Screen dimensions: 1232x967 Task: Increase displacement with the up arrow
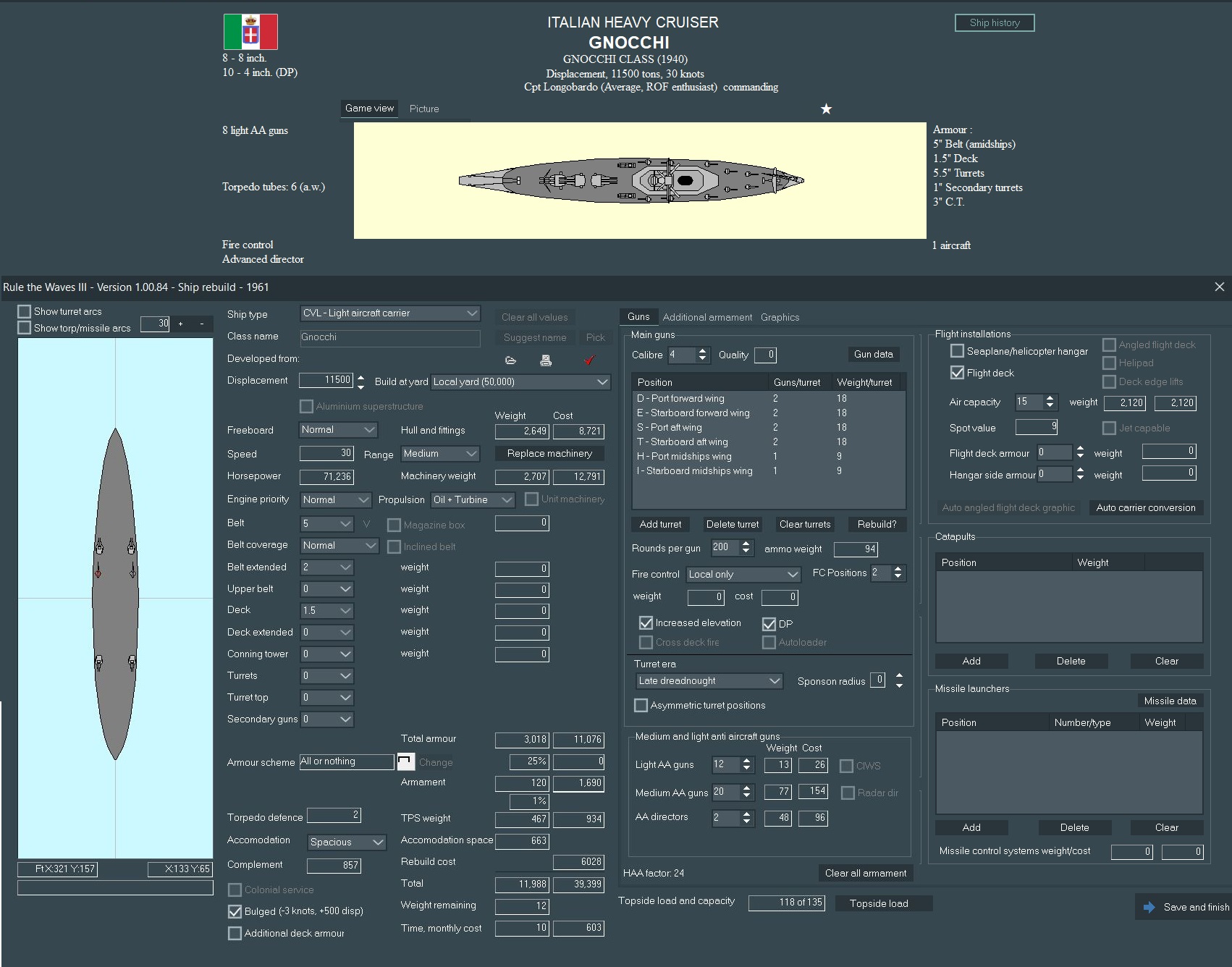coord(360,376)
